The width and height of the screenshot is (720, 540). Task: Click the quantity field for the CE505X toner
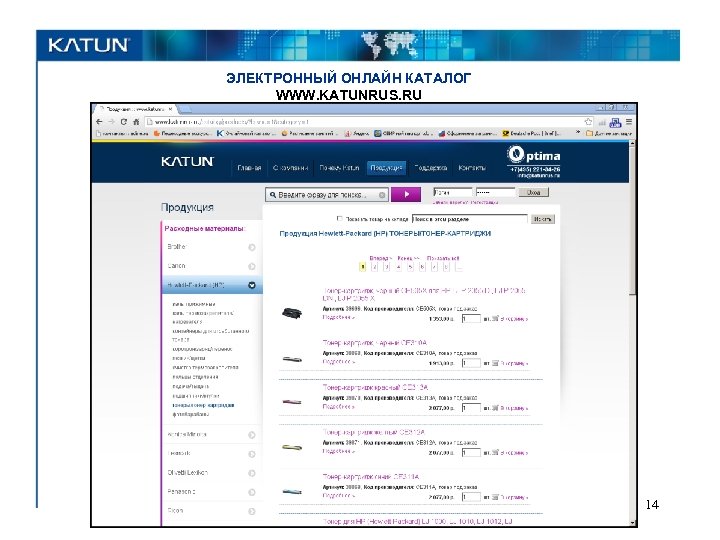471,318
